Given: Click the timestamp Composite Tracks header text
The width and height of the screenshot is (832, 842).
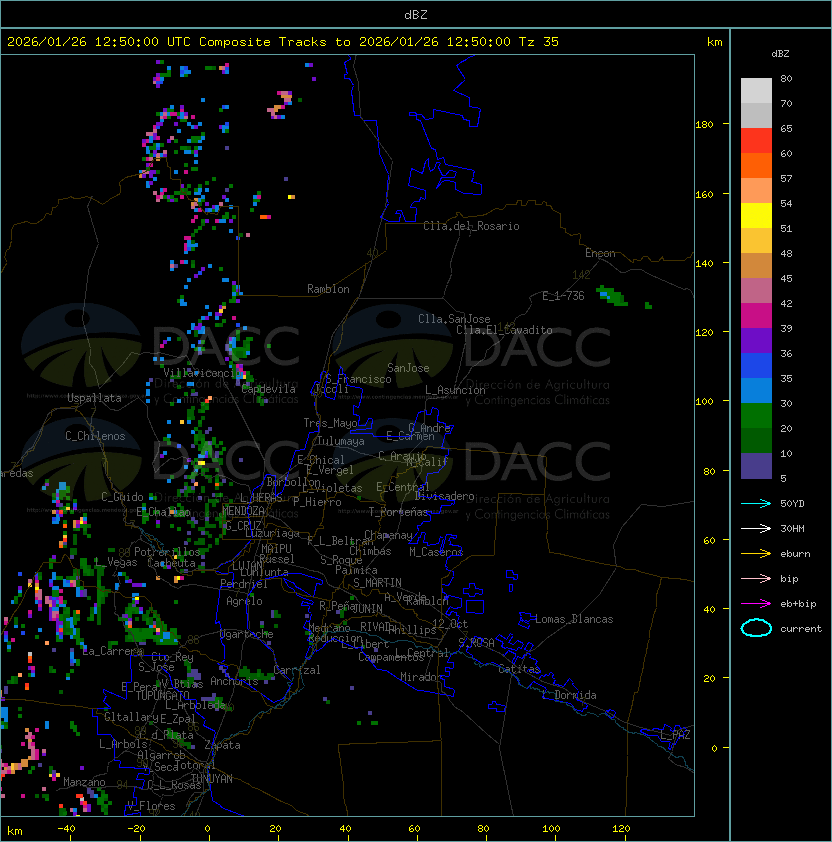Looking at the screenshot, I should click(x=283, y=42).
